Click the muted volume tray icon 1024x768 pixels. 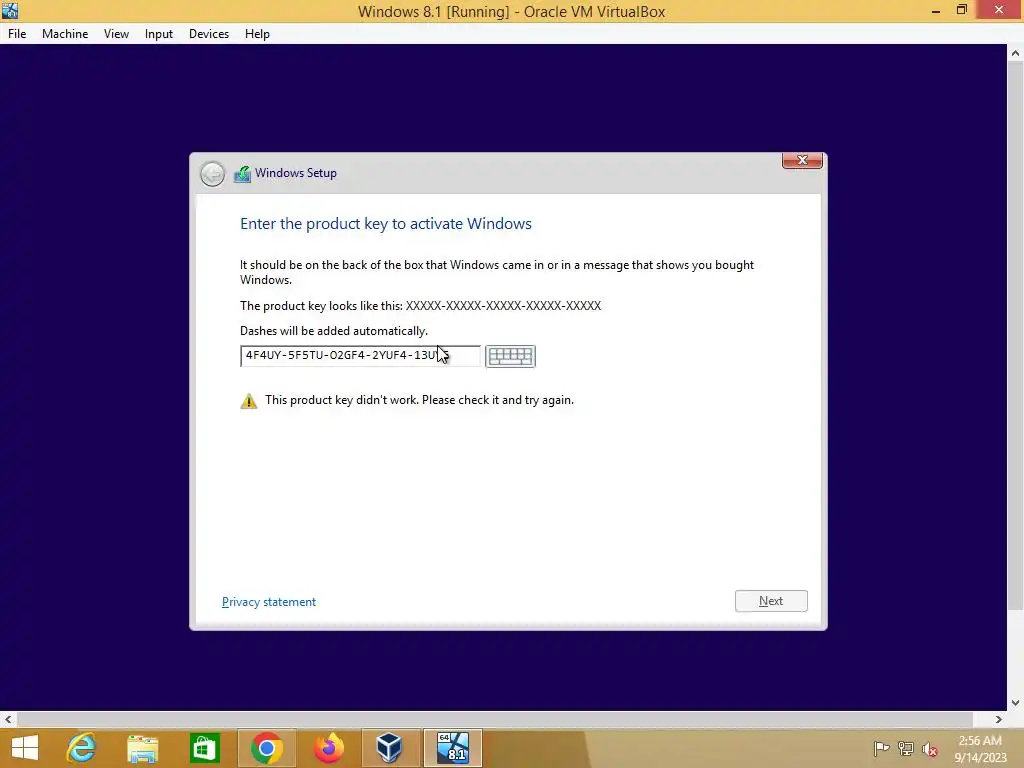coord(930,748)
